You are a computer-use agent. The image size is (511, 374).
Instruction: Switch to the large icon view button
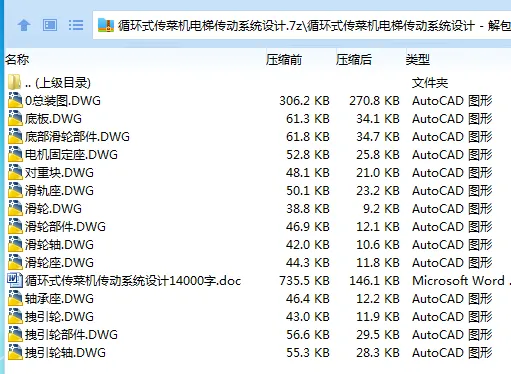(x=50, y=25)
